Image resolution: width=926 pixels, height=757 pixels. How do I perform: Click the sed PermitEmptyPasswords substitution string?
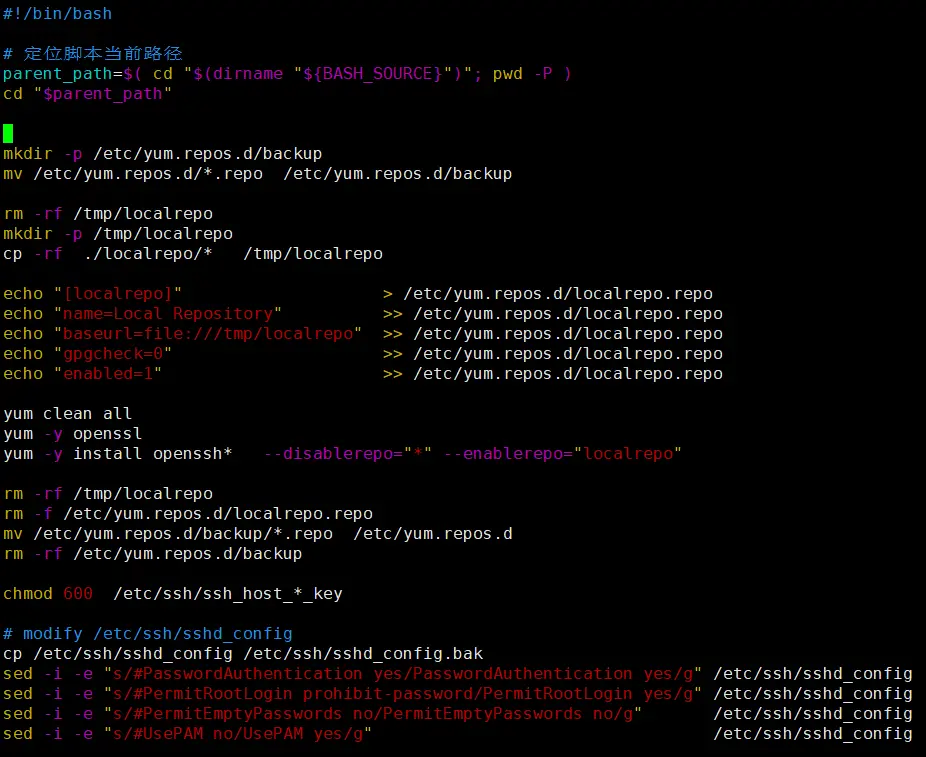[x=373, y=714]
